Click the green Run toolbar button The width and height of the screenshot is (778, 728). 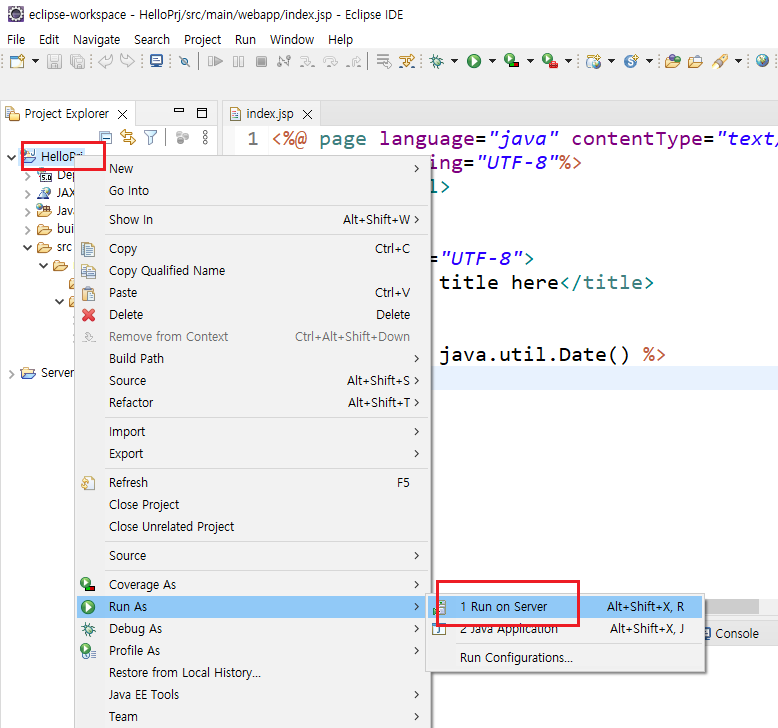pyautogui.click(x=474, y=61)
